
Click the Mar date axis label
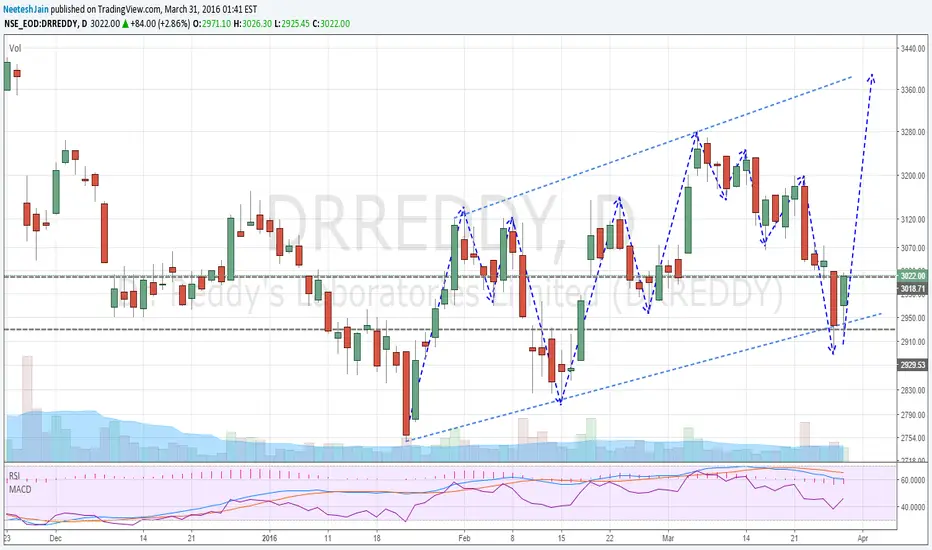click(x=668, y=538)
